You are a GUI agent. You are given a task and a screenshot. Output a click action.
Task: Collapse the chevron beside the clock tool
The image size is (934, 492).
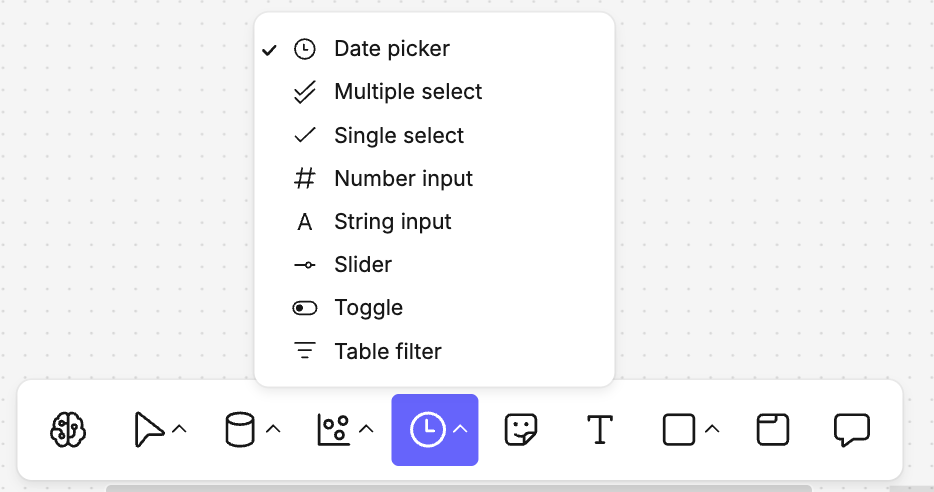coord(460,430)
